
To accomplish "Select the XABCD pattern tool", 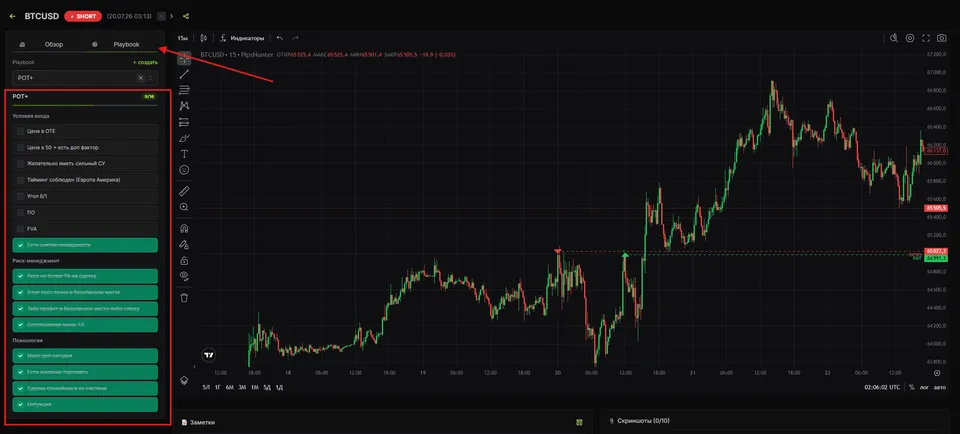I will pos(184,106).
